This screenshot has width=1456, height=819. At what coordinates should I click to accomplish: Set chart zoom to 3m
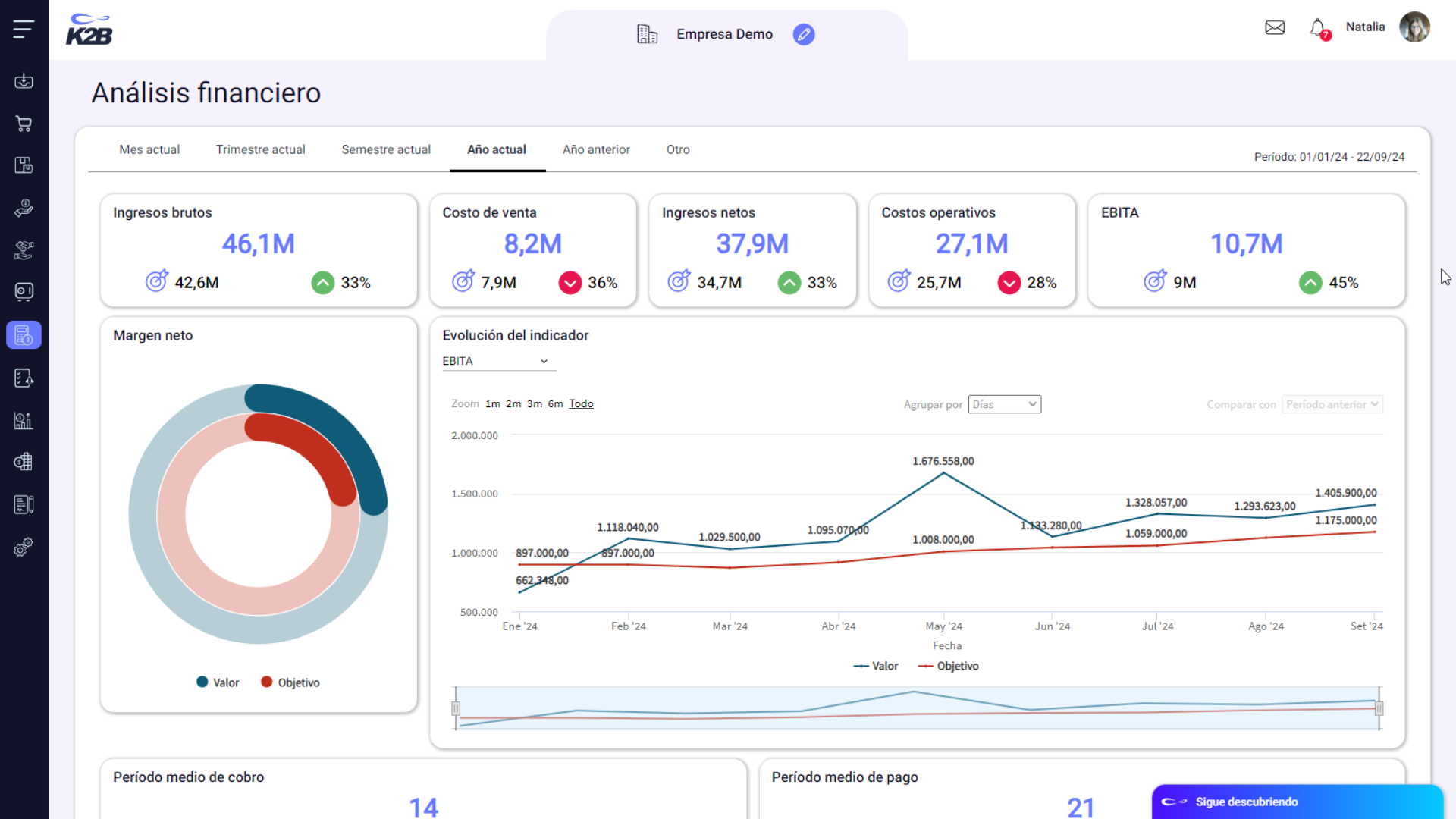tap(534, 404)
